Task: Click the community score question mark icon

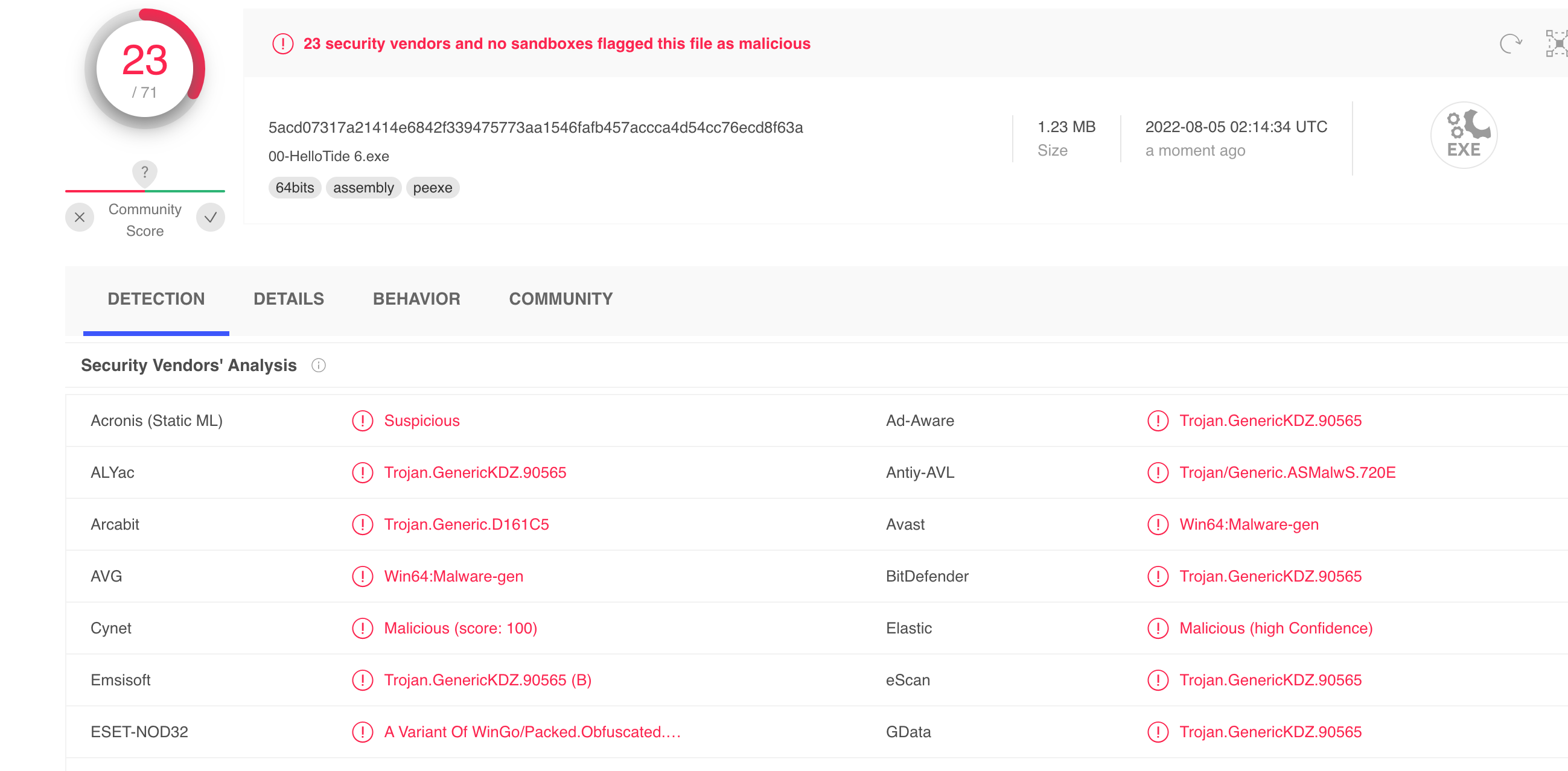Action: 145,172
